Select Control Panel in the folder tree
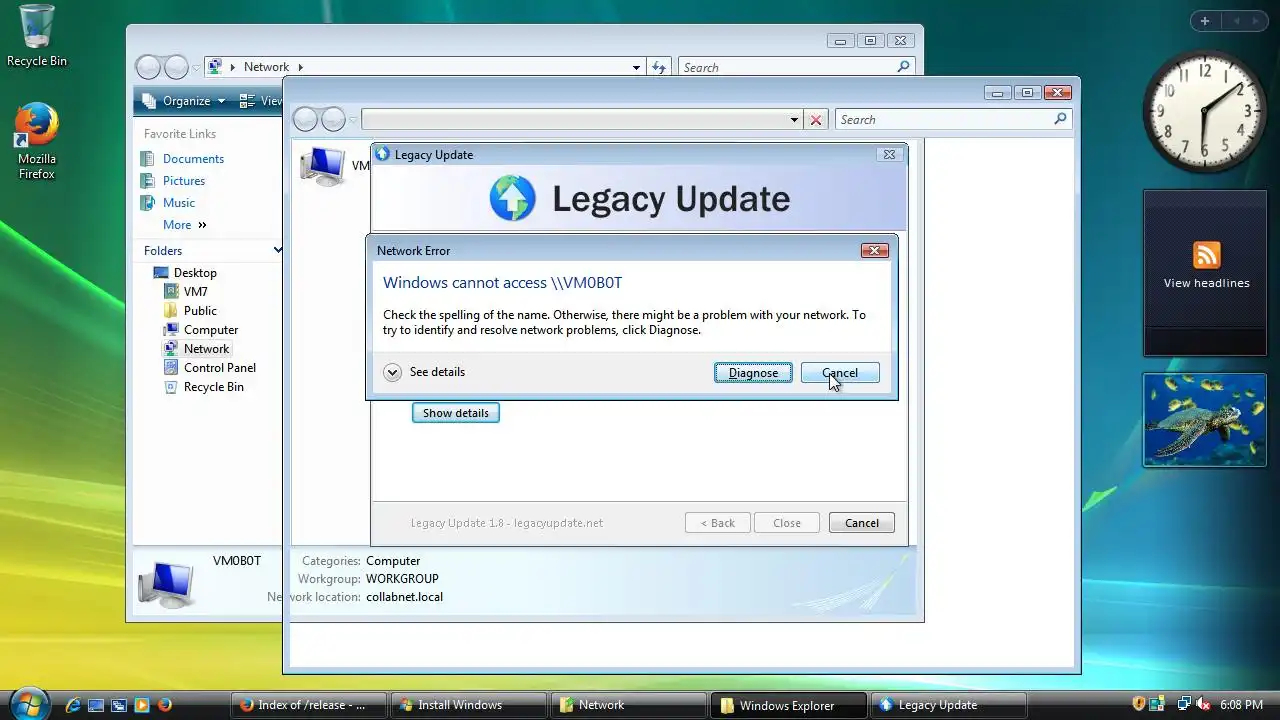Viewport: 1280px width, 720px height. 220,368
